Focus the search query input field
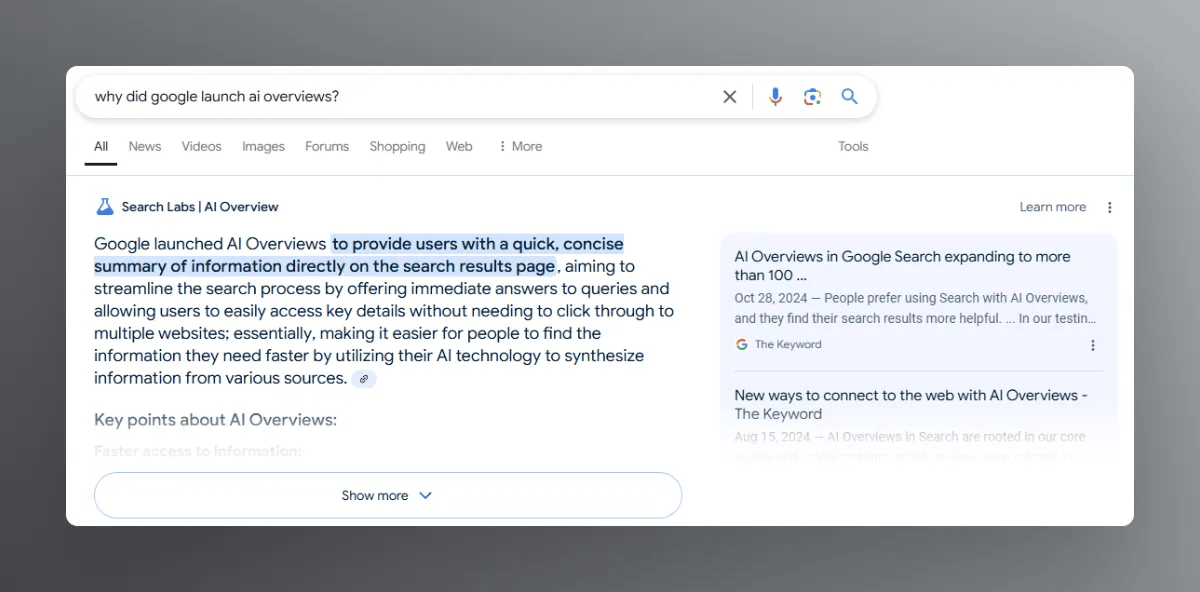Screen dimensions: 1200x592 (400, 97)
